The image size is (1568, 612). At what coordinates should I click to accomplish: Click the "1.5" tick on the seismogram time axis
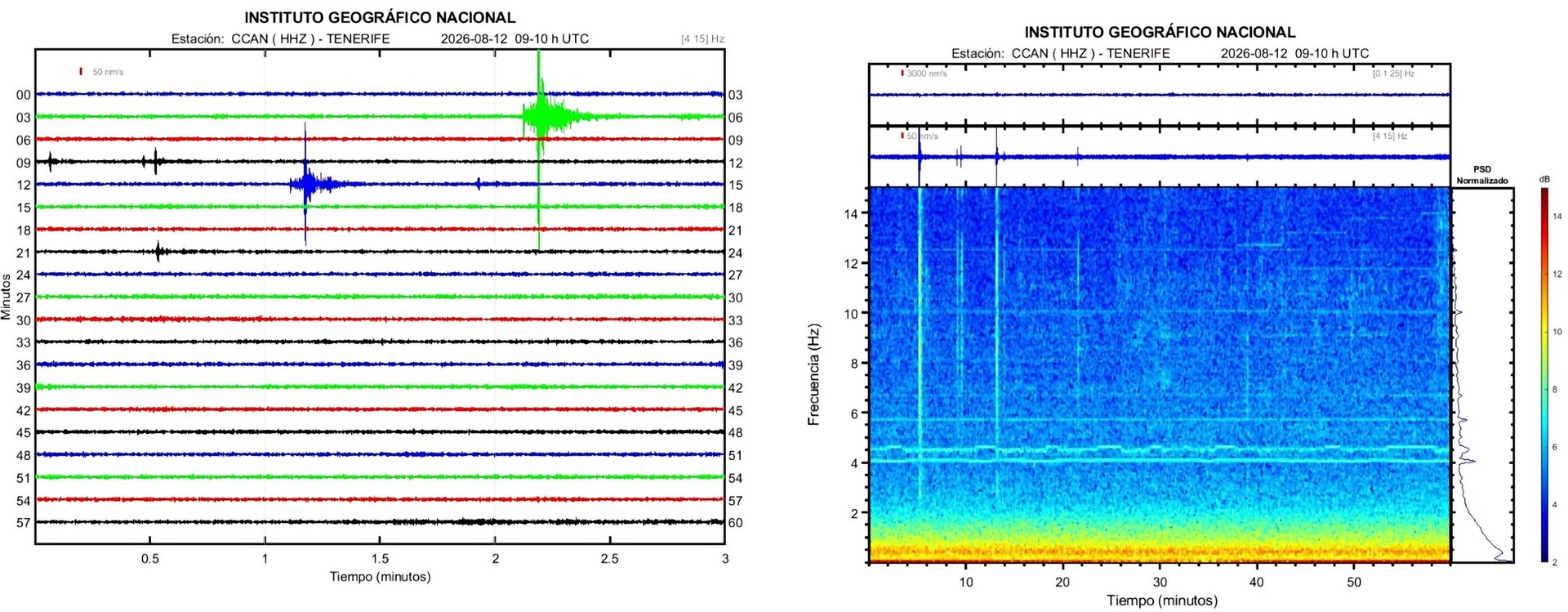coord(380,559)
